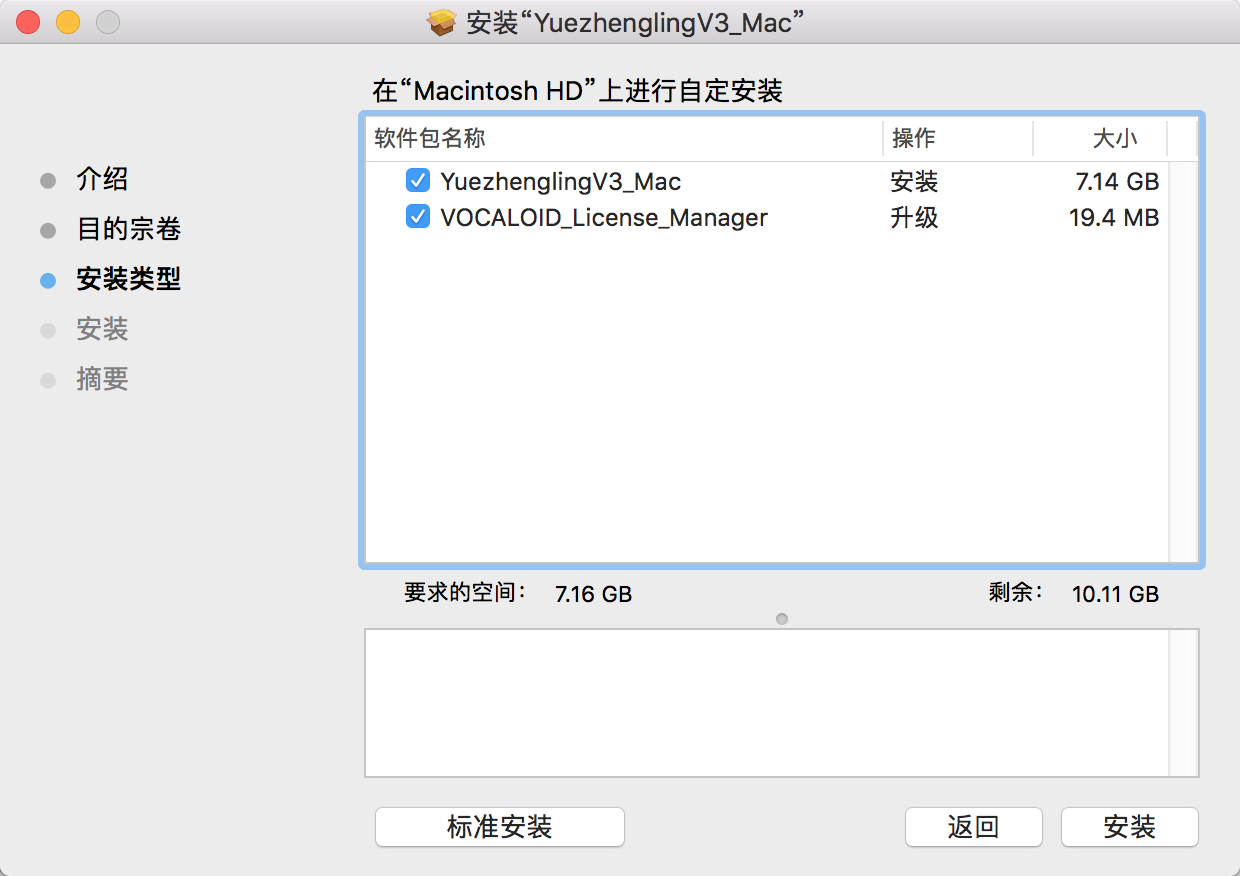The width and height of the screenshot is (1240, 876).
Task: Select the dimmed 安装 step in sidebar
Action: click(102, 330)
